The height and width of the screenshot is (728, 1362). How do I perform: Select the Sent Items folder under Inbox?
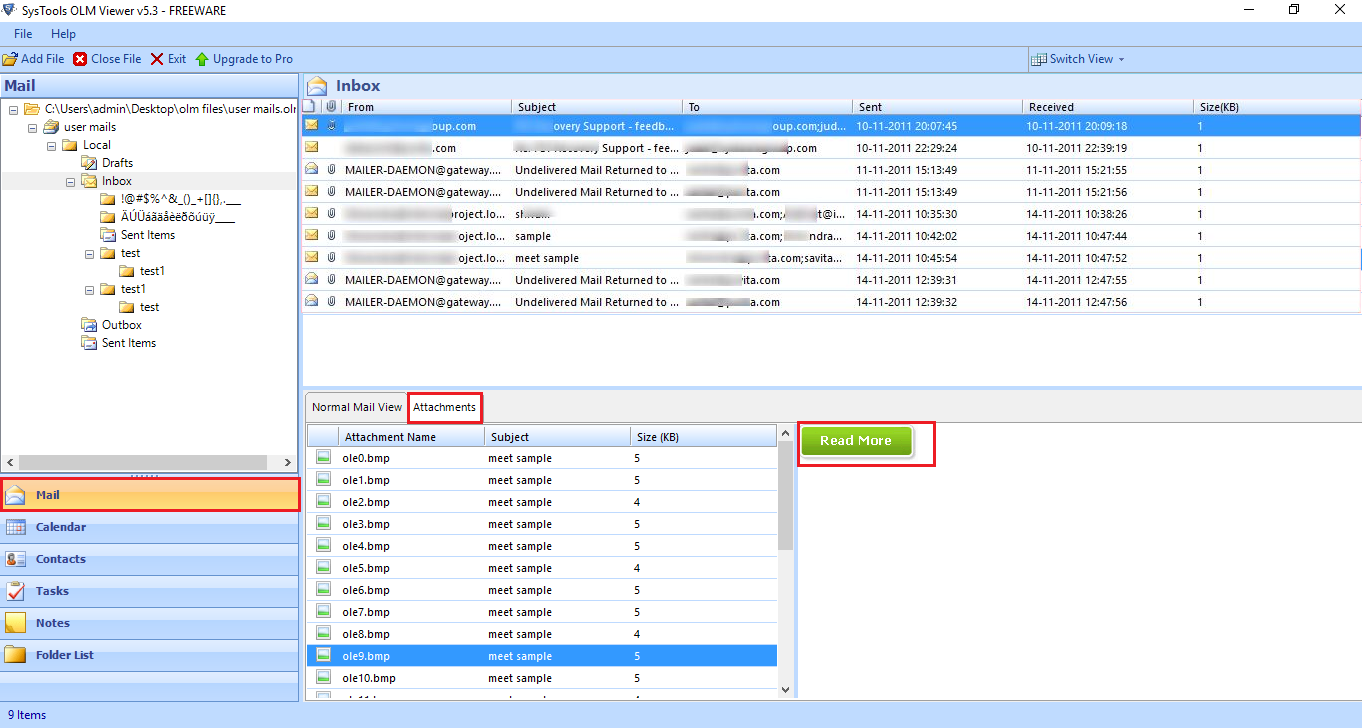(148, 235)
